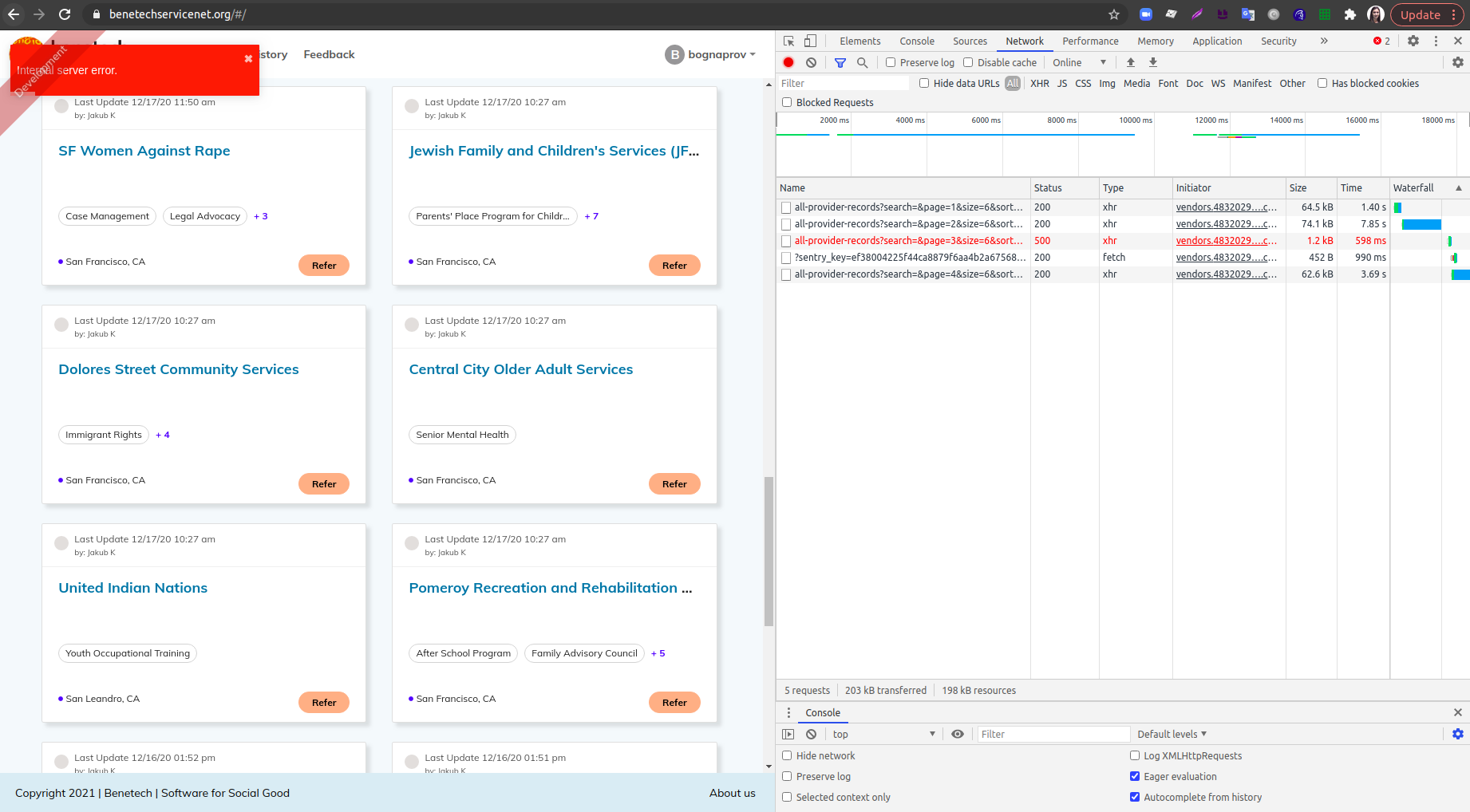
Task: Show more DevTools tabs chevron
Action: coord(1324,41)
